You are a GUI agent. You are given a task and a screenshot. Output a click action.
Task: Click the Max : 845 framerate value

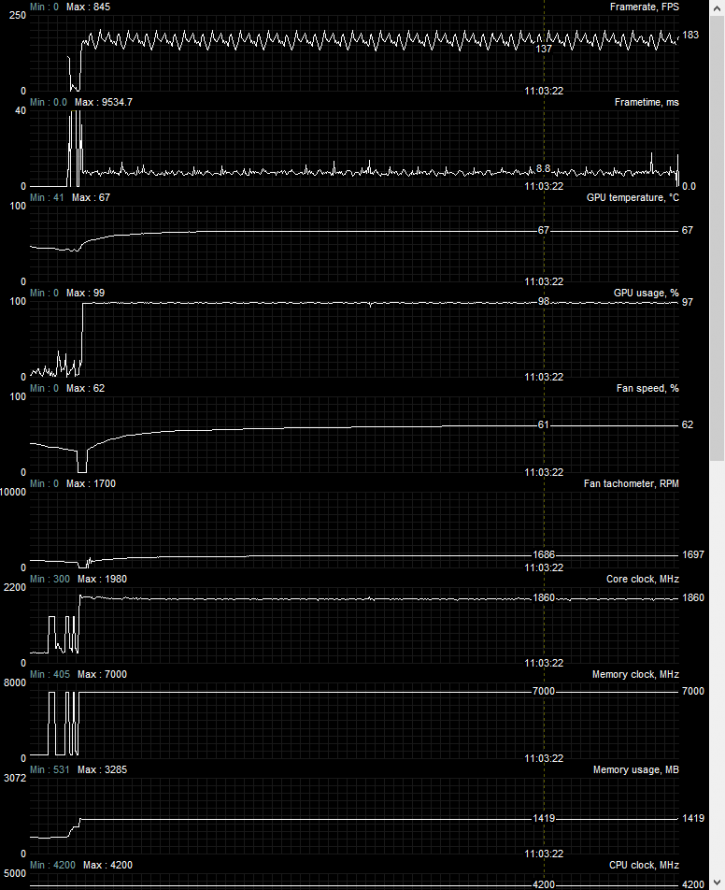coord(88,7)
